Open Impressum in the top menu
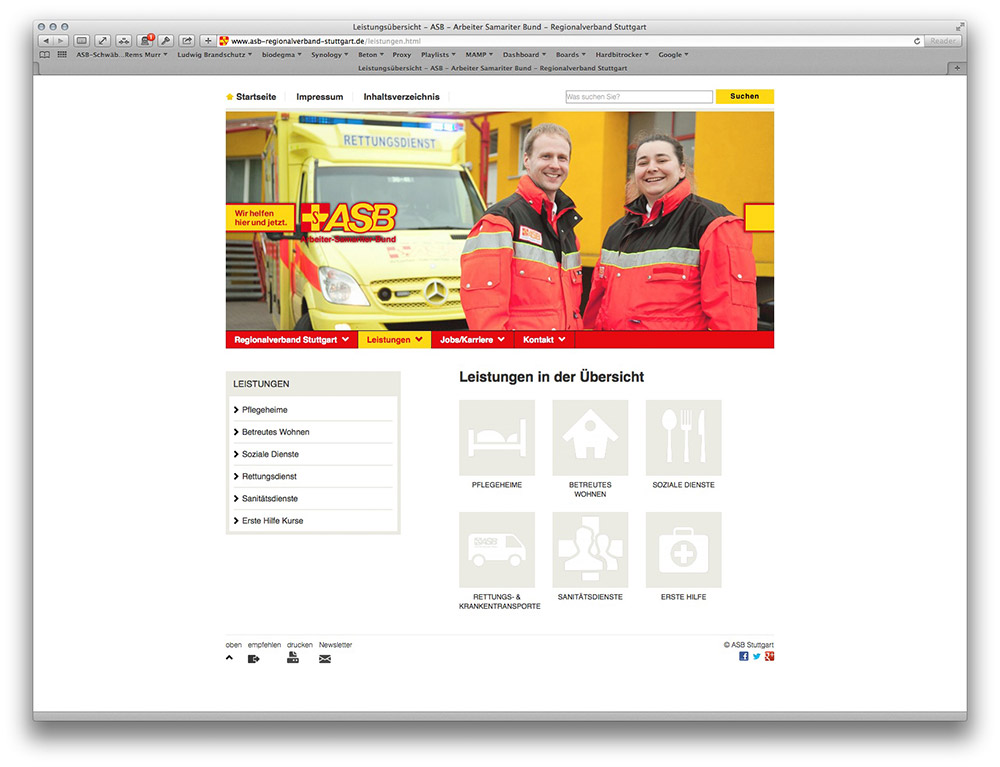 click(x=320, y=97)
